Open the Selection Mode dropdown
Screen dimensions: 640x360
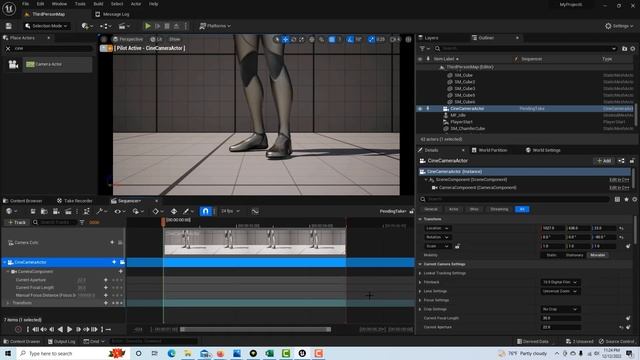tap(46, 26)
